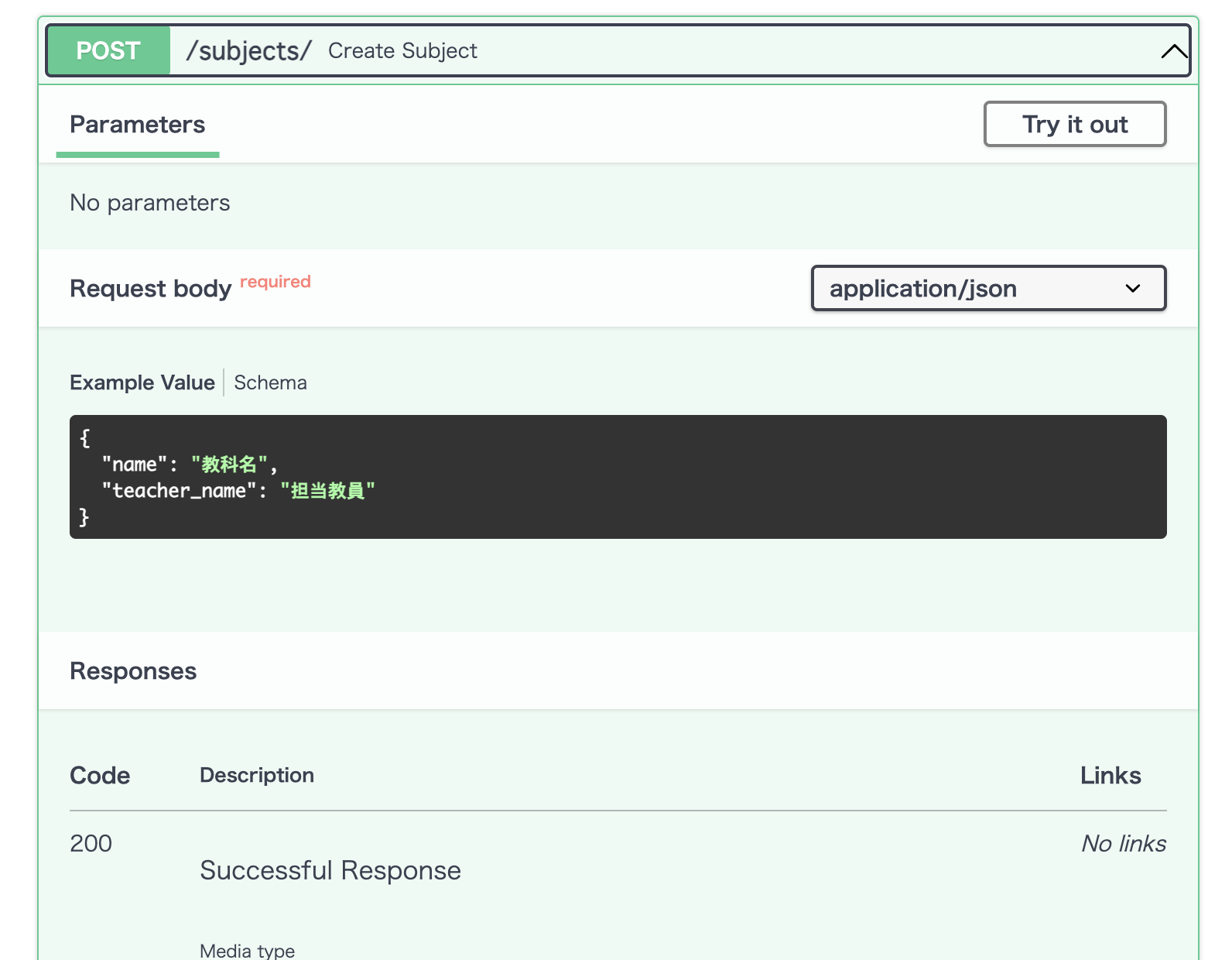Screen dimensions: 1232x960
Task: Click the "Media type" label
Action: coord(247,950)
